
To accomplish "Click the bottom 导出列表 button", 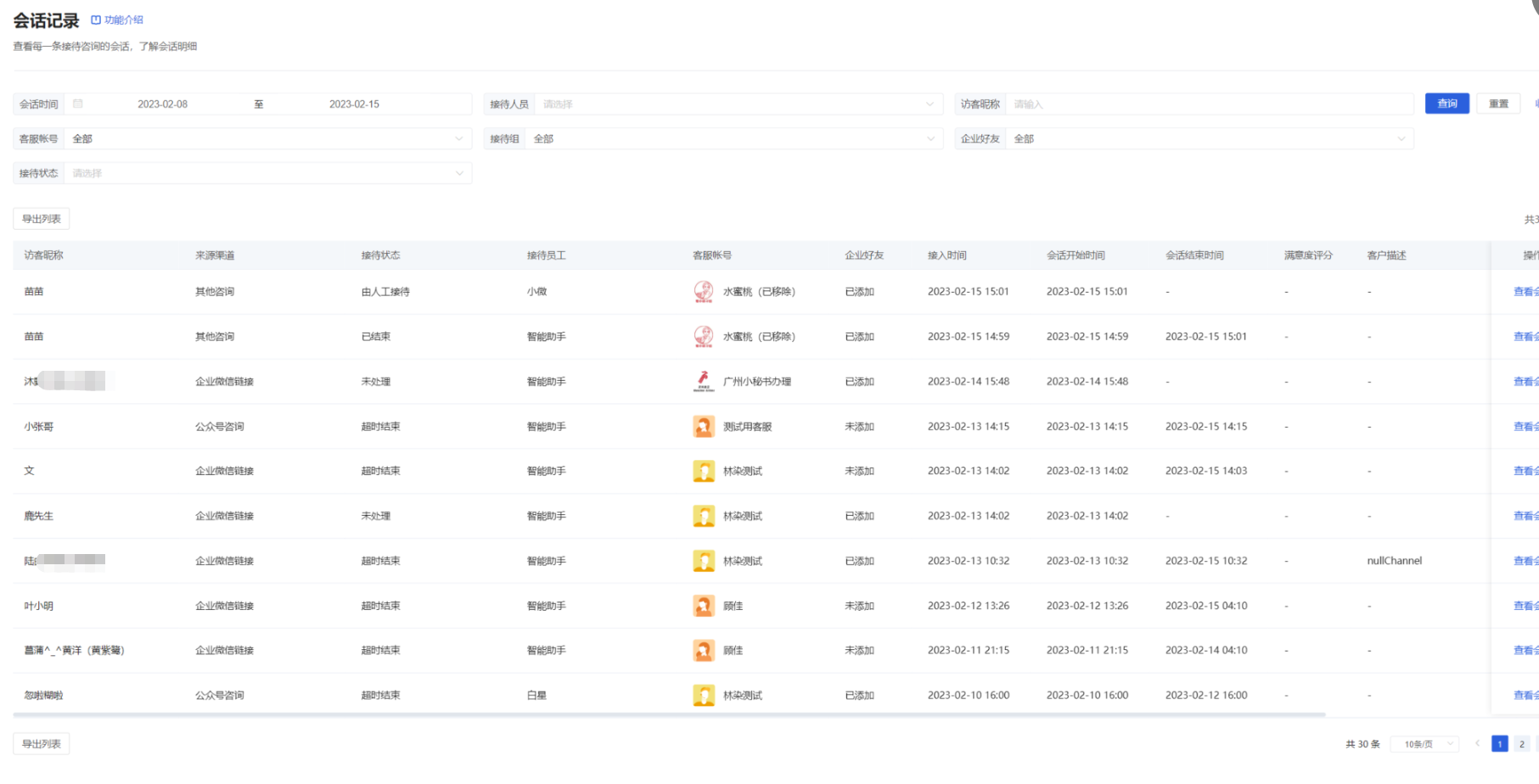I will 42,744.
